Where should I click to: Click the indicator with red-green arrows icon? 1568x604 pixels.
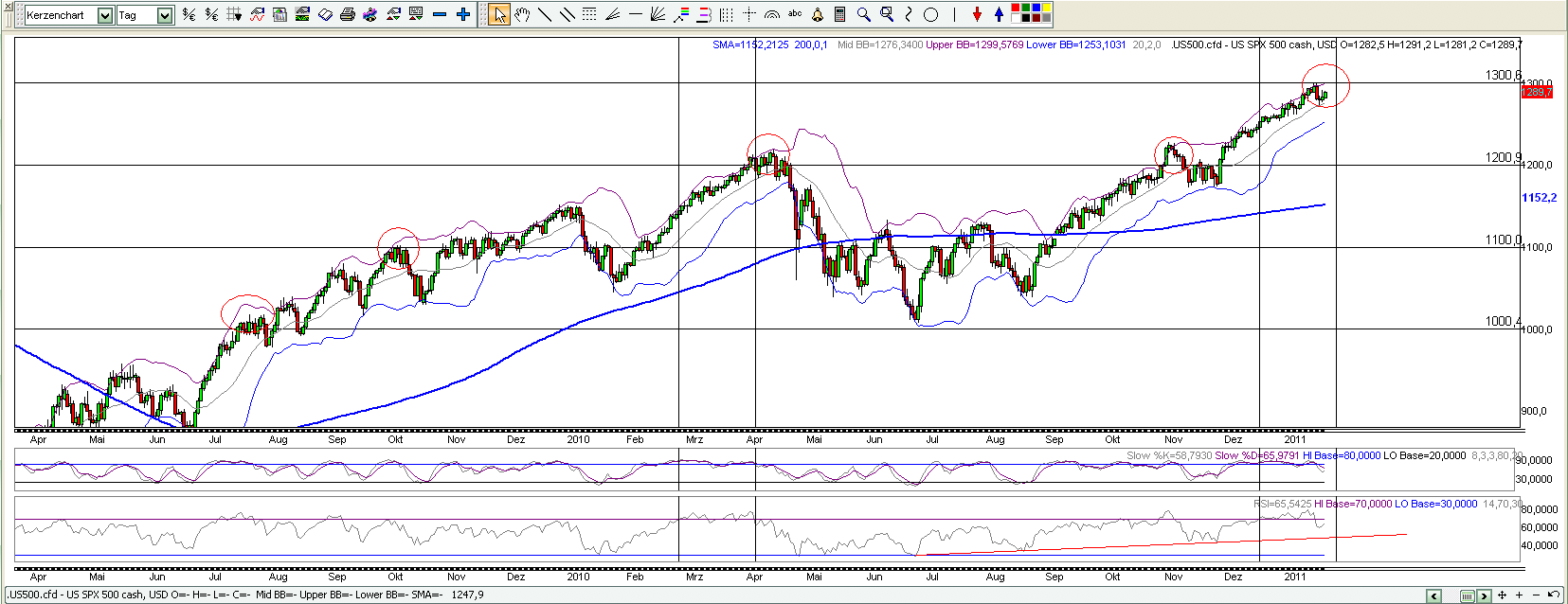(393, 14)
